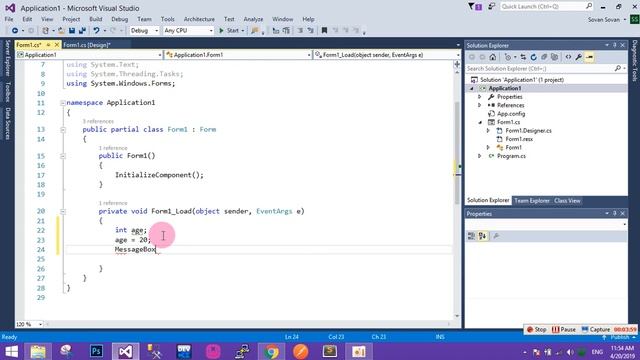Image resolution: width=640 pixels, height=360 pixels.
Task: Expand the Properties node in Solution Explorer
Action: point(480,97)
